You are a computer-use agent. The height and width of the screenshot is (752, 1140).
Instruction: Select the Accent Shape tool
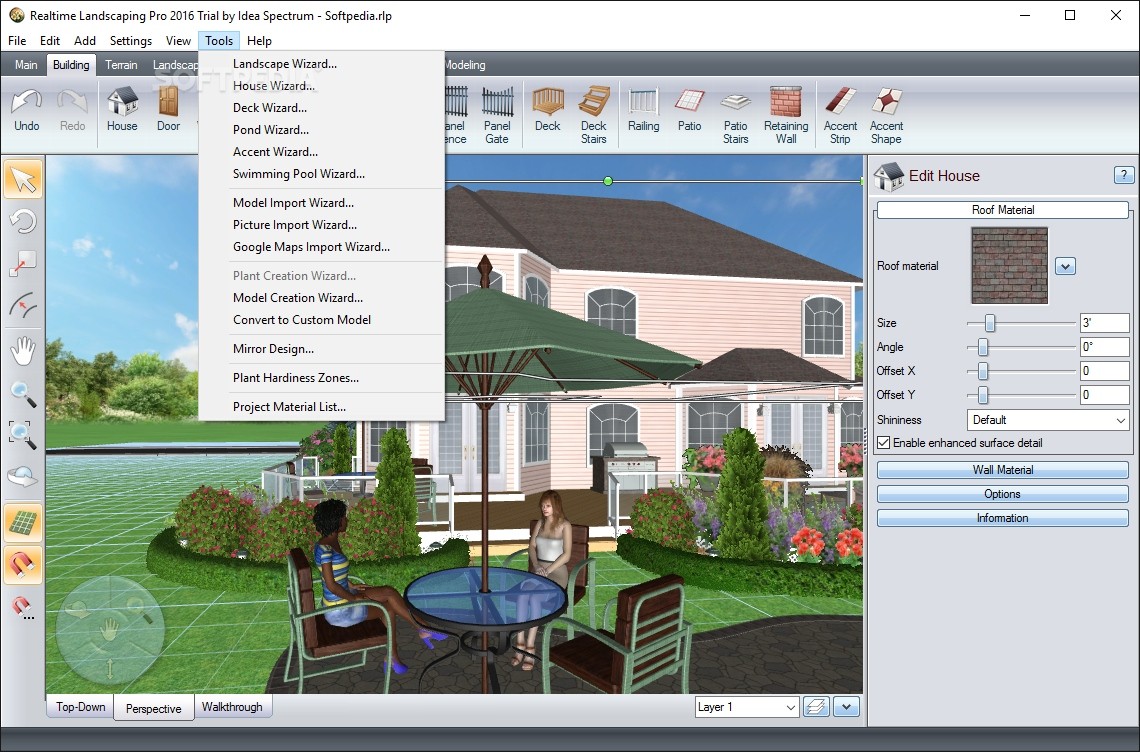click(886, 116)
